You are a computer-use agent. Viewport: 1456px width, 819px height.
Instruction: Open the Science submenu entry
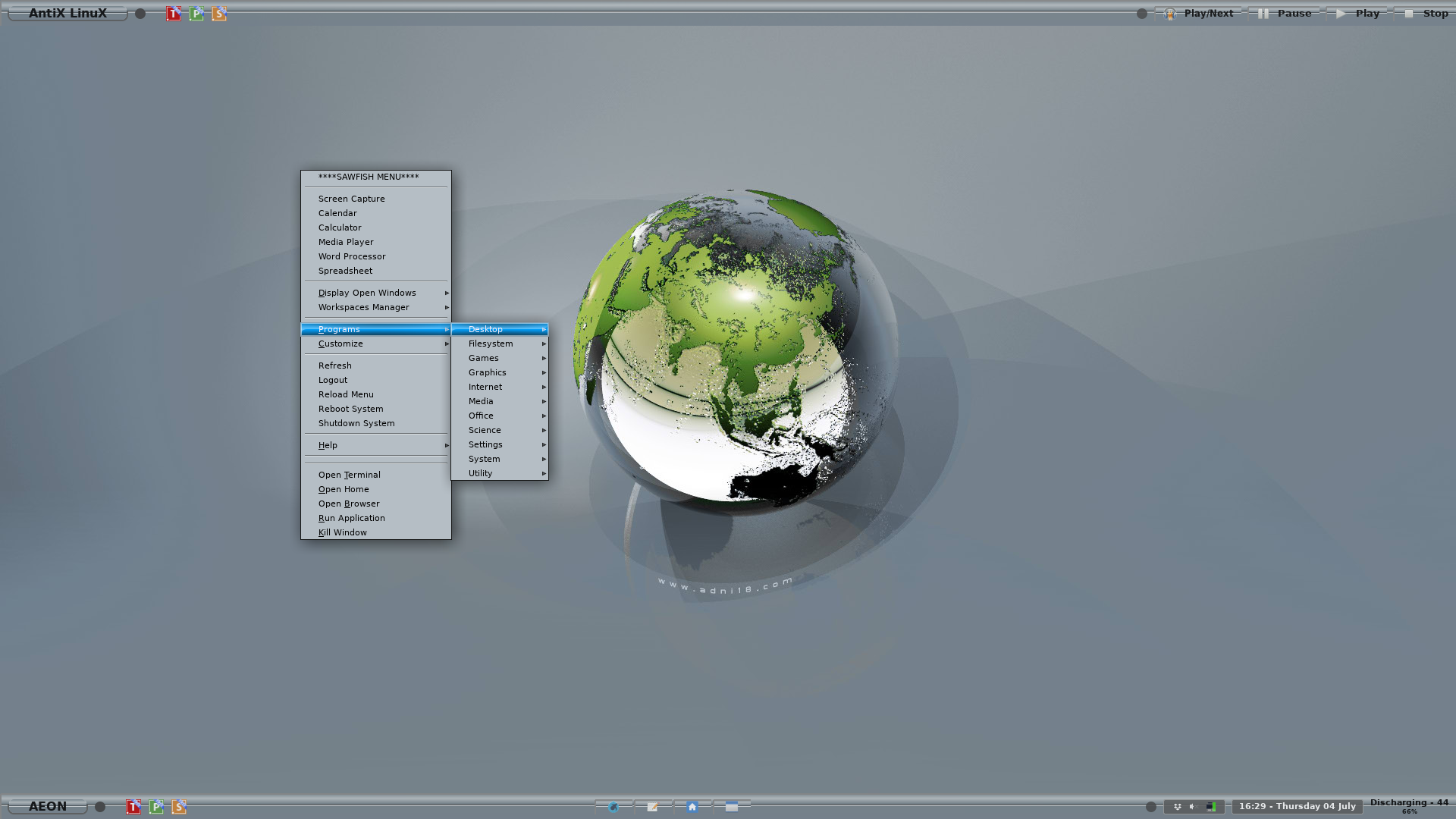[x=500, y=430]
